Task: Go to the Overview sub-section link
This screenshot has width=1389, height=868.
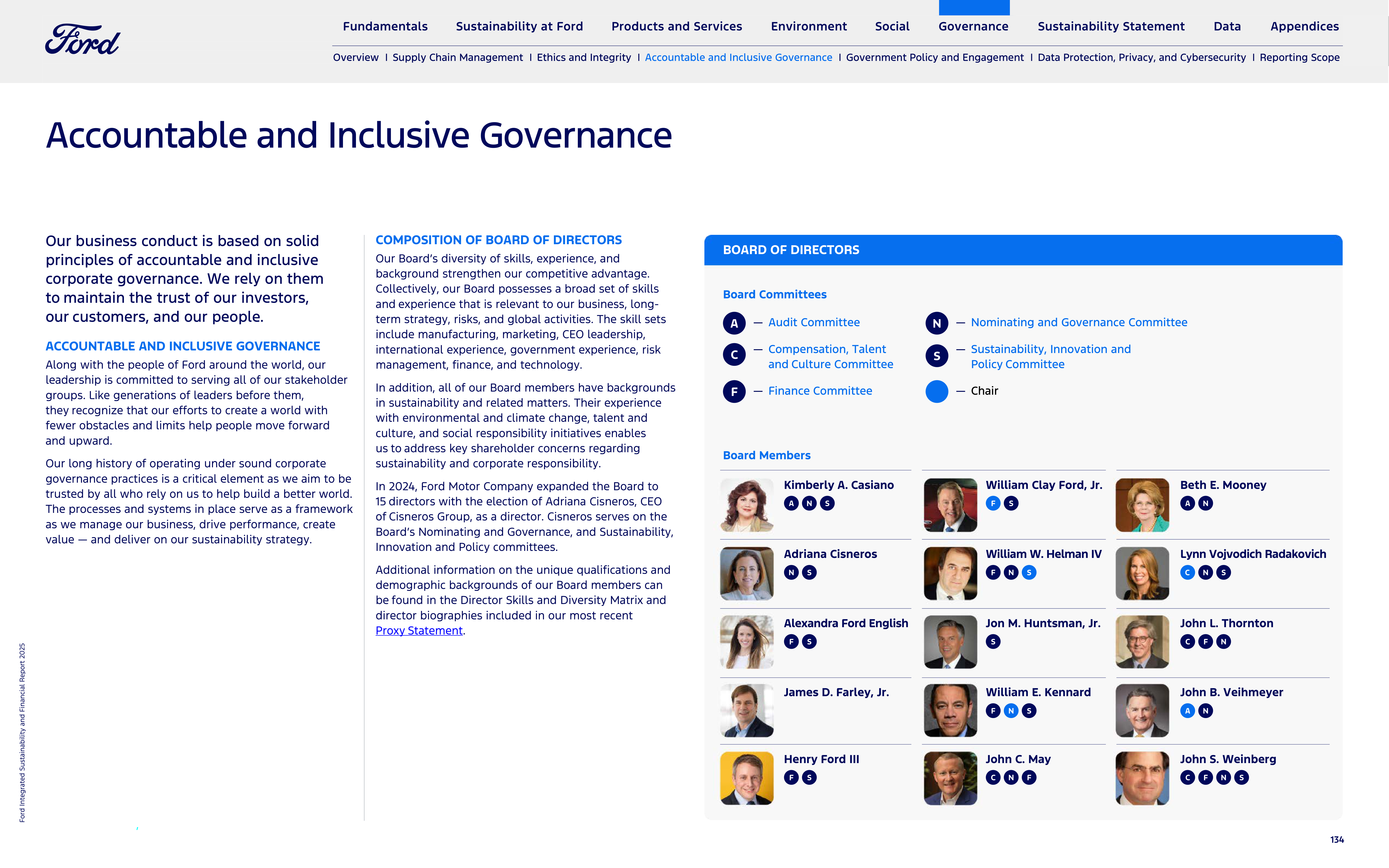Action: click(x=355, y=58)
